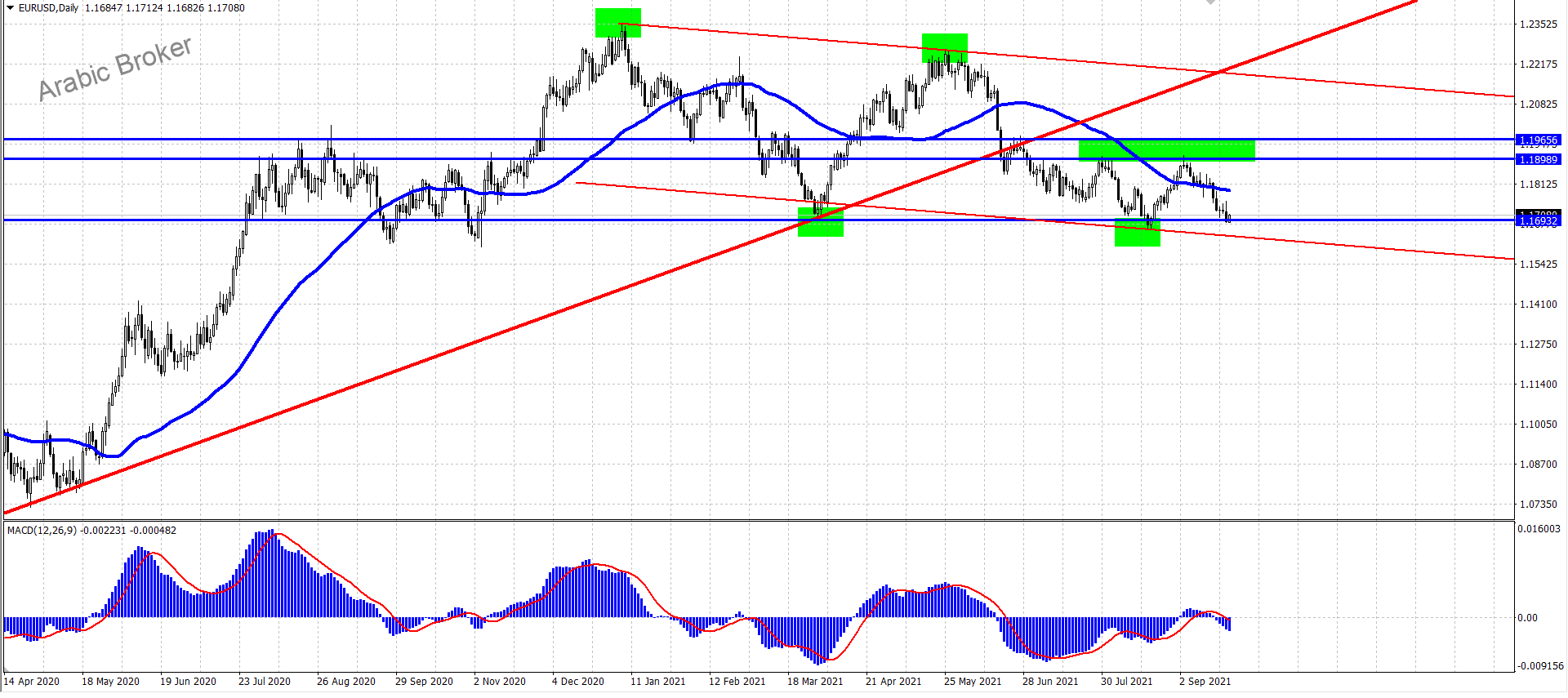Viewport: 1568px width, 698px height.
Task: Click the 1.18989 price level label
Action: (x=1537, y=160)
